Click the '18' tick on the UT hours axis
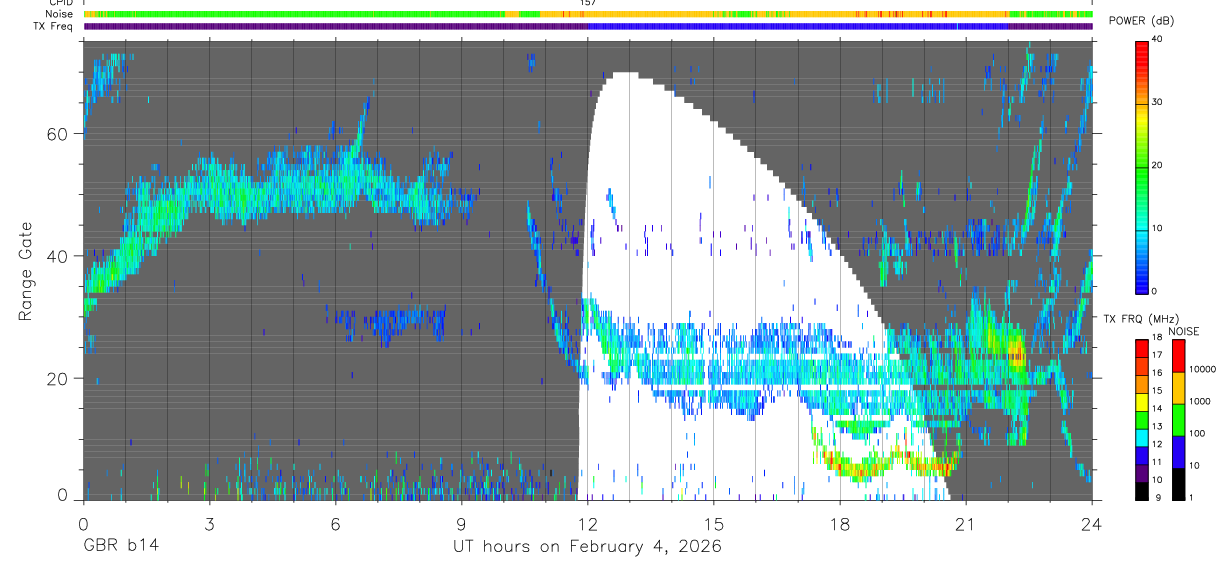The image size is (1228, 567). (840, 523)
